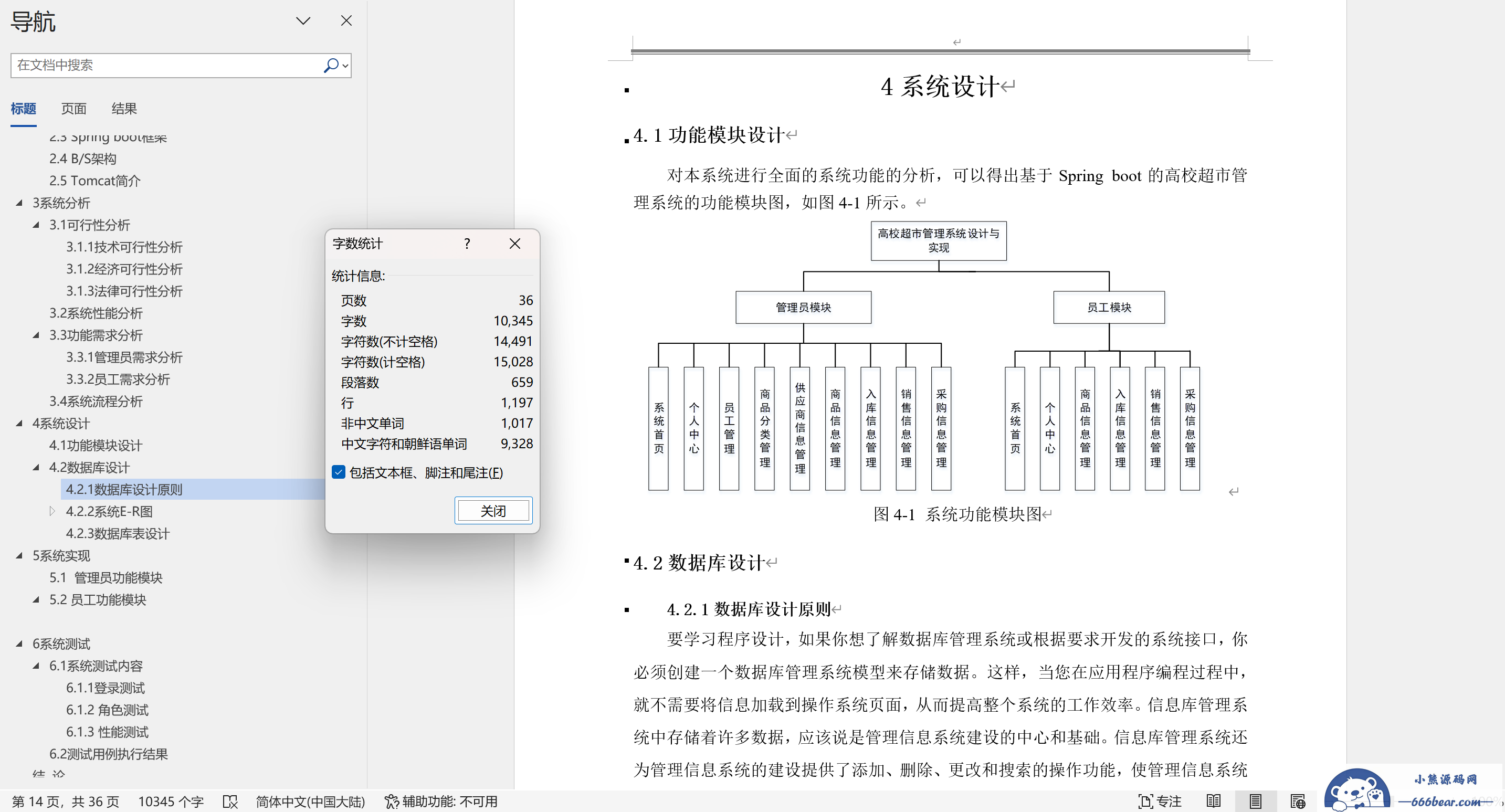This screenshot has height=812, width=1505.
Task: Expand the 4.2.2系统E-R图 heading
Action: click(52, 511)
